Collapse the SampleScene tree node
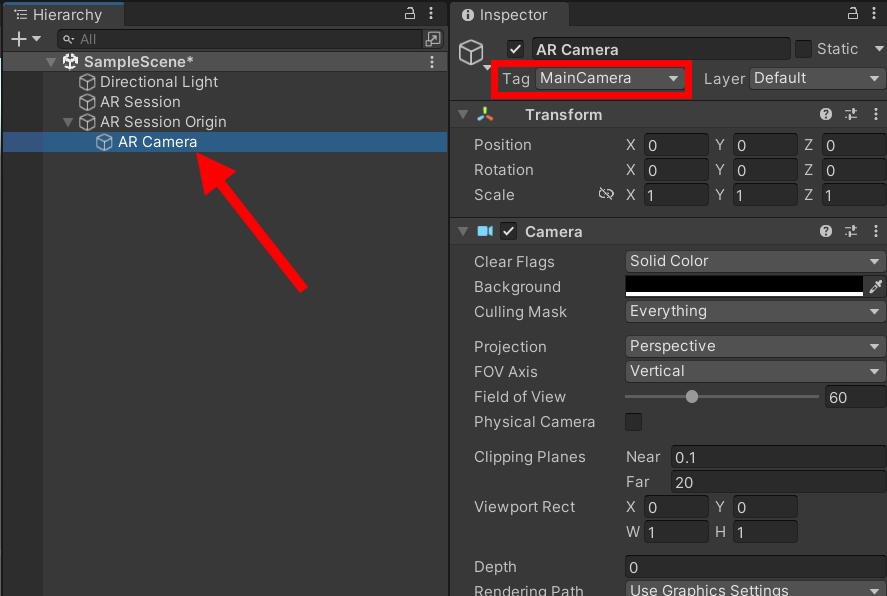The image size is (887, 596). [51, 62]
